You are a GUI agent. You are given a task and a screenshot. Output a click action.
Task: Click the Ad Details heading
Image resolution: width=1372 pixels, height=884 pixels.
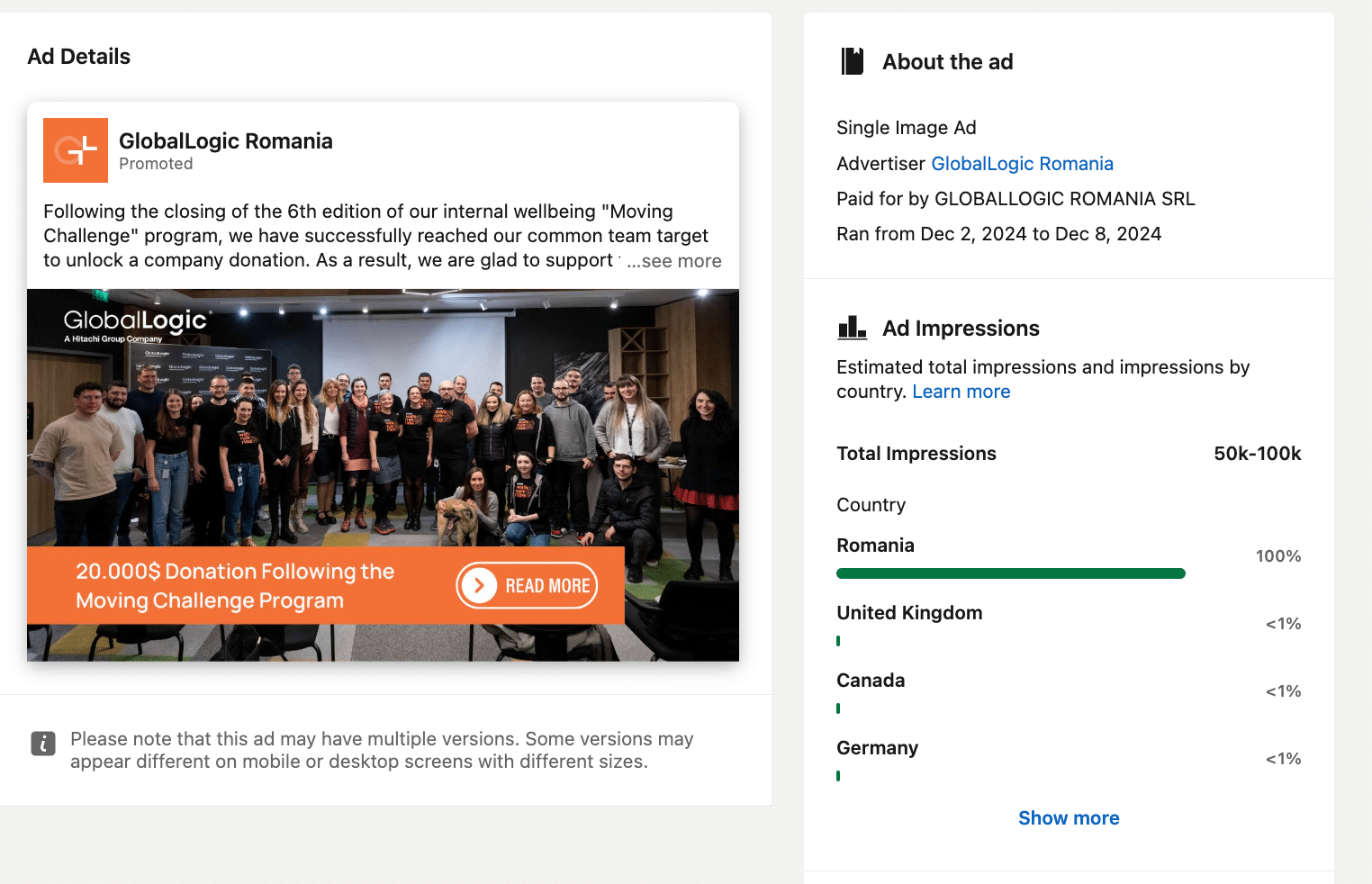tap(79, 56)
